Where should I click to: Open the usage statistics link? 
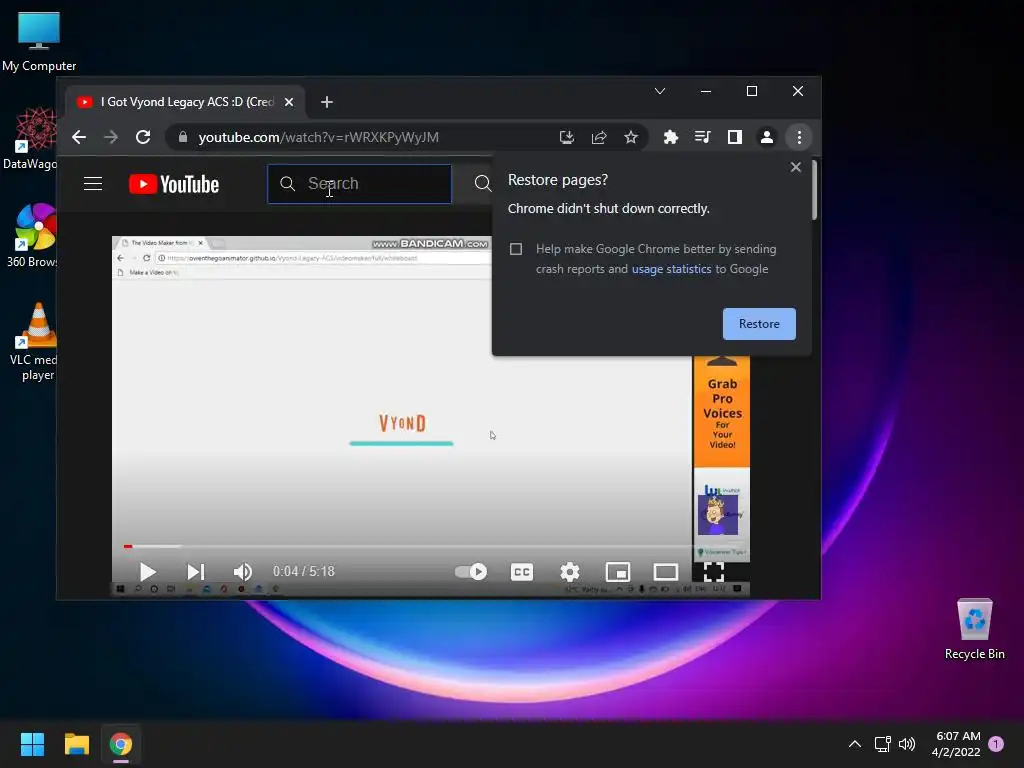point(671,269)
